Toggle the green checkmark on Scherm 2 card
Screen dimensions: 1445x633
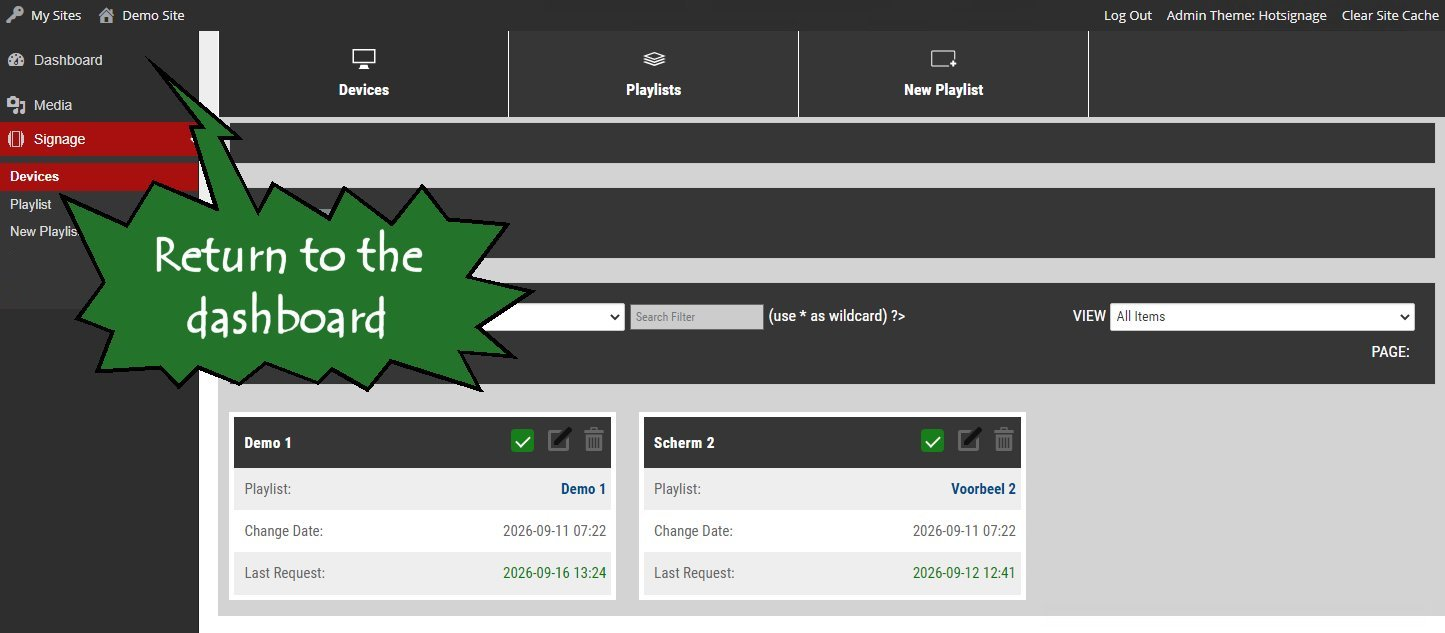(x=932, y=441)
